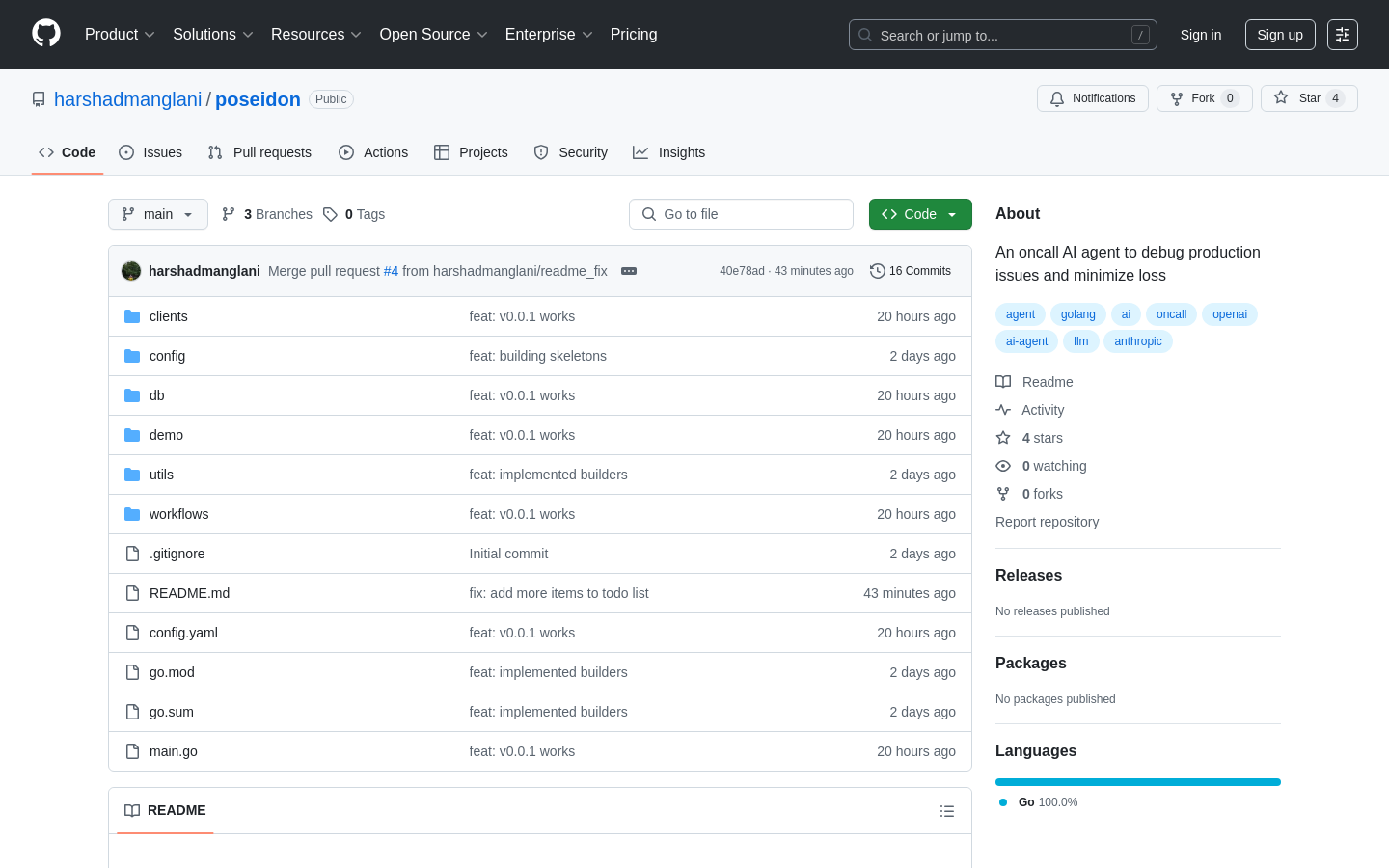Click the demo folder icon
Screen dimensions: 1389x868
tap(132, 435)
